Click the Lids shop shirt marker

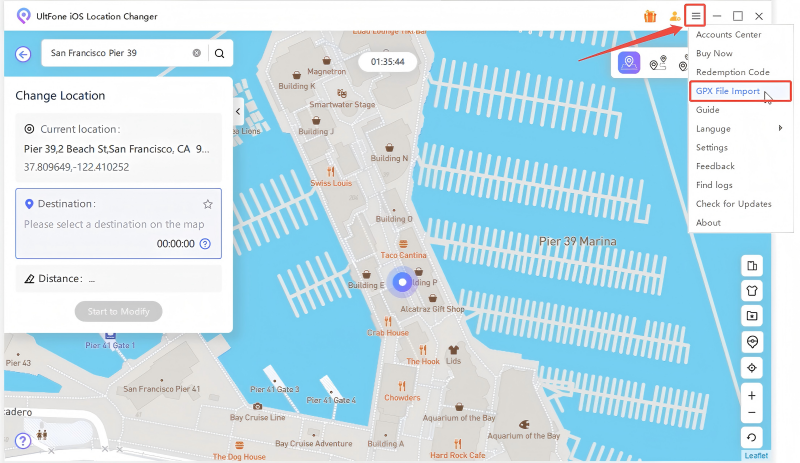click(453, 350)
